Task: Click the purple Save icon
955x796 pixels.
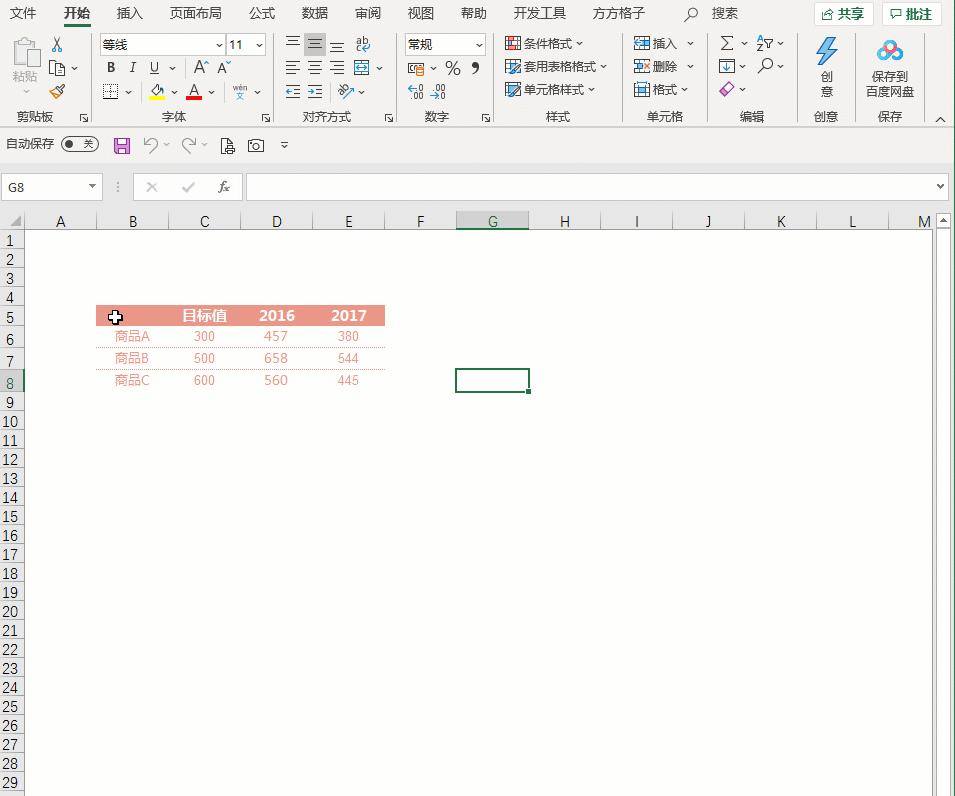Action: click(x=122, y=146)
